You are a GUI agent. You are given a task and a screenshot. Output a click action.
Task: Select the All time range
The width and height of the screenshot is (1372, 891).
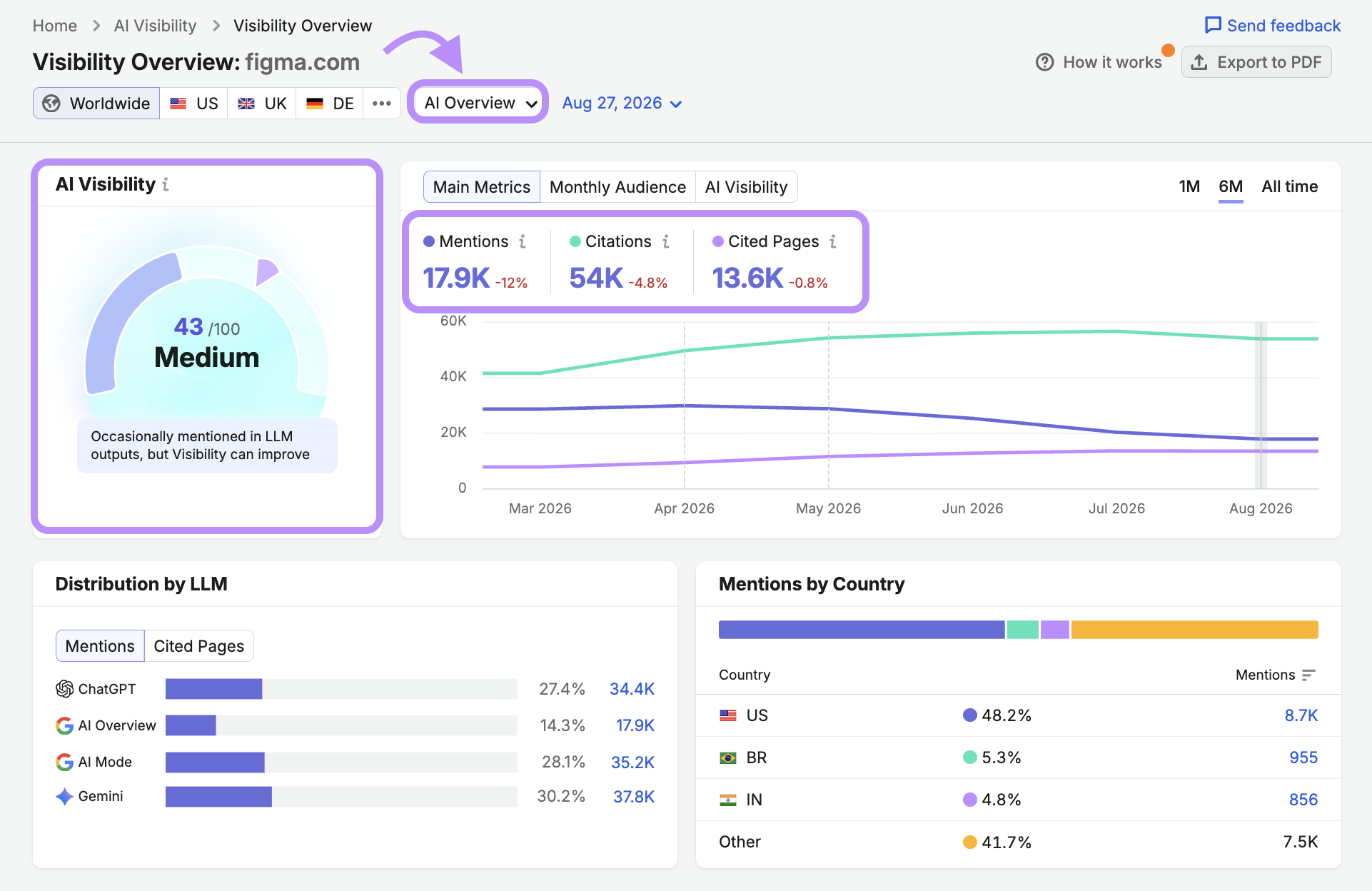1290,186
